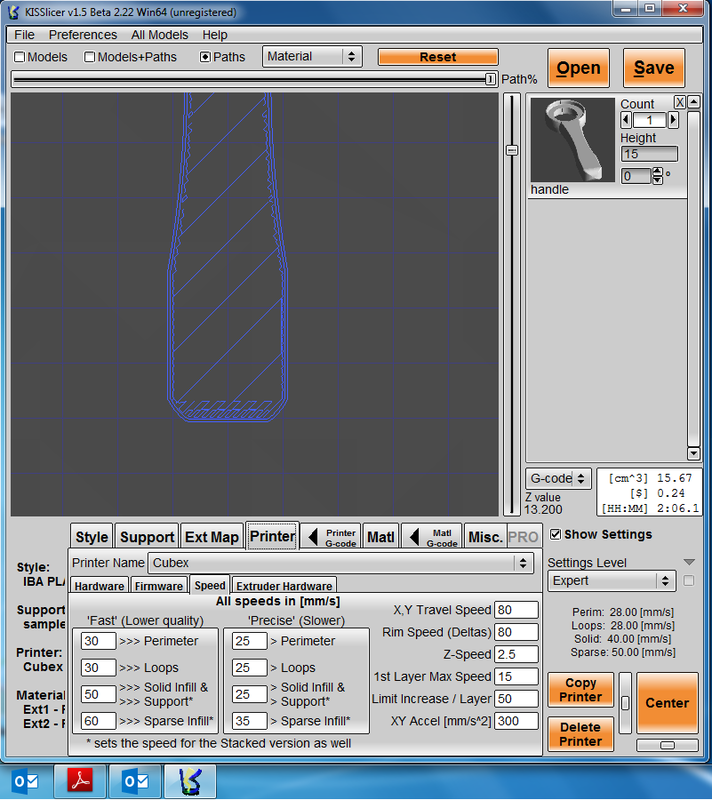This screenshot has height=800, width=712.
Task: Click the Copy Printer button
Action: [x=580, y=690]
